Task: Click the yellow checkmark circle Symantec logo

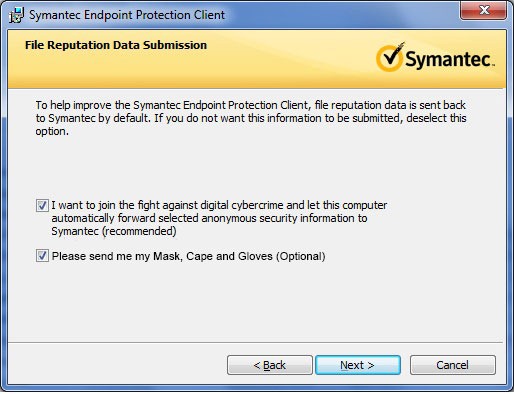Action: pyautogui.click(x=390, y=57)
